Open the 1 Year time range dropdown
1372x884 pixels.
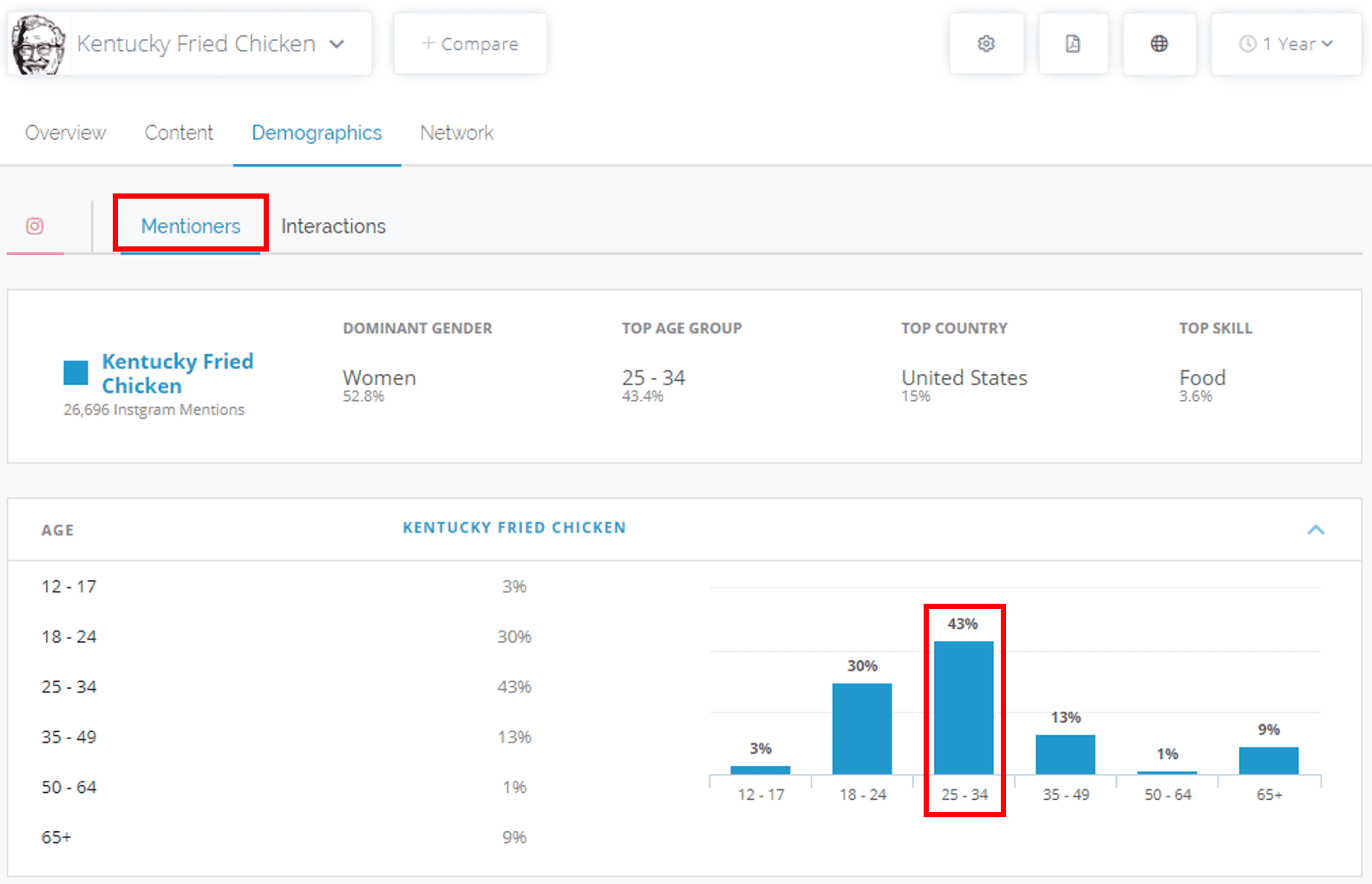1286,43
